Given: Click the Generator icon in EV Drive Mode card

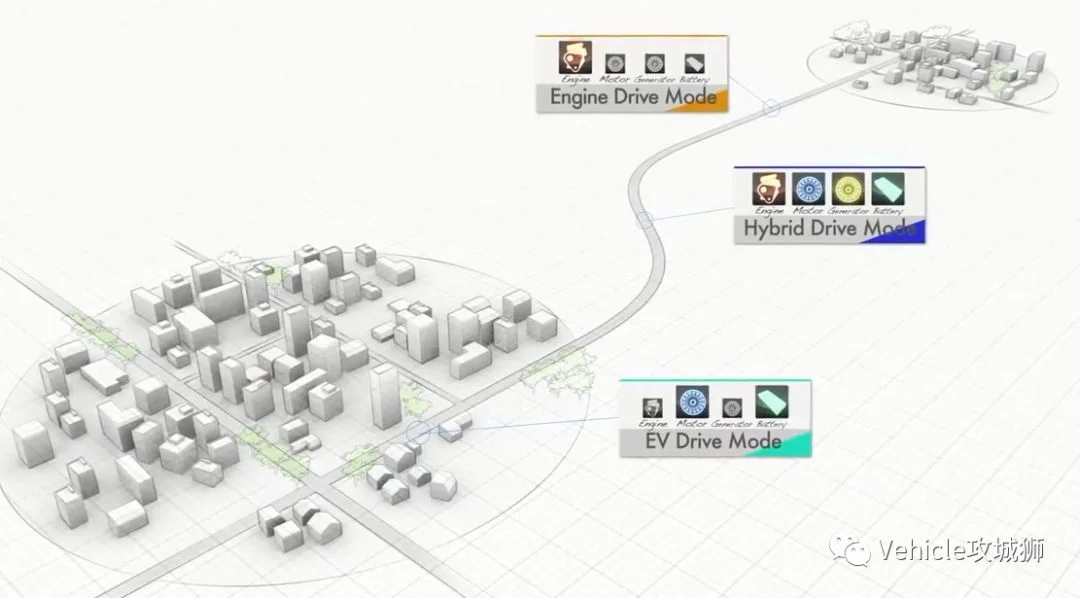Looking at the screenshot, I should pos(732,408).
